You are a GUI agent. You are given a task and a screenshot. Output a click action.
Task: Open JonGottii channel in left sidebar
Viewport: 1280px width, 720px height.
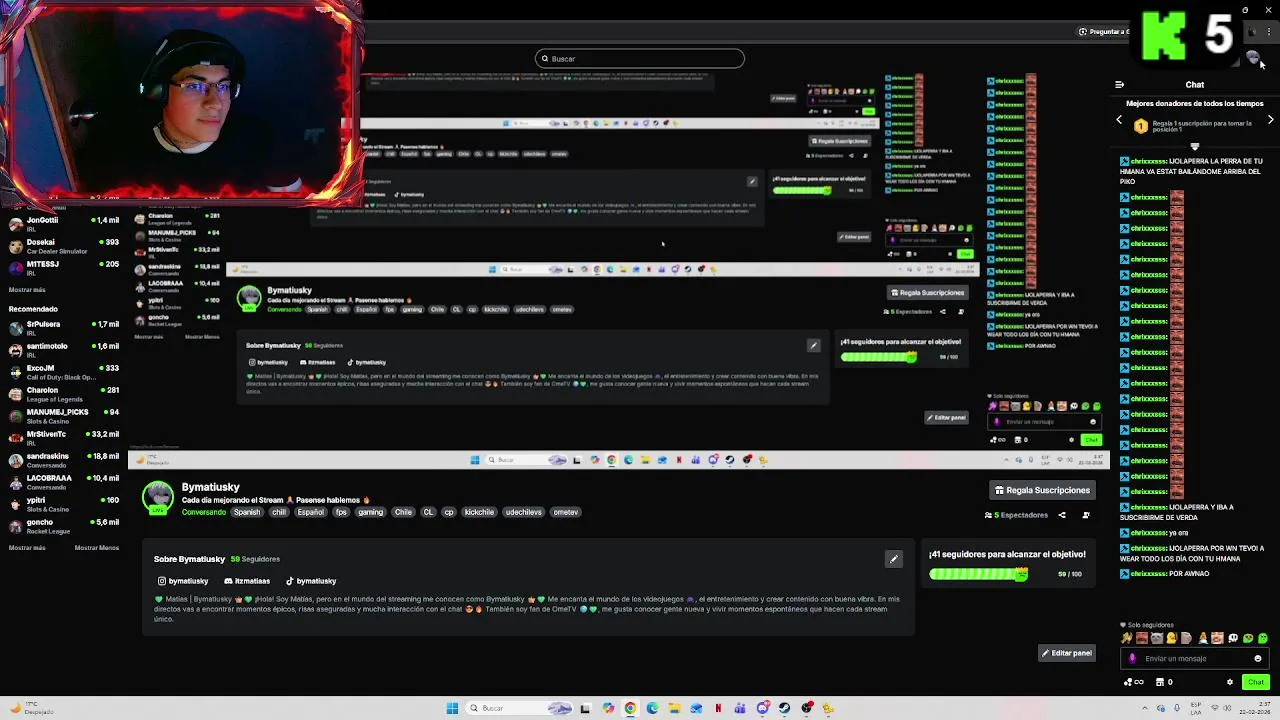tap(62, 223)
